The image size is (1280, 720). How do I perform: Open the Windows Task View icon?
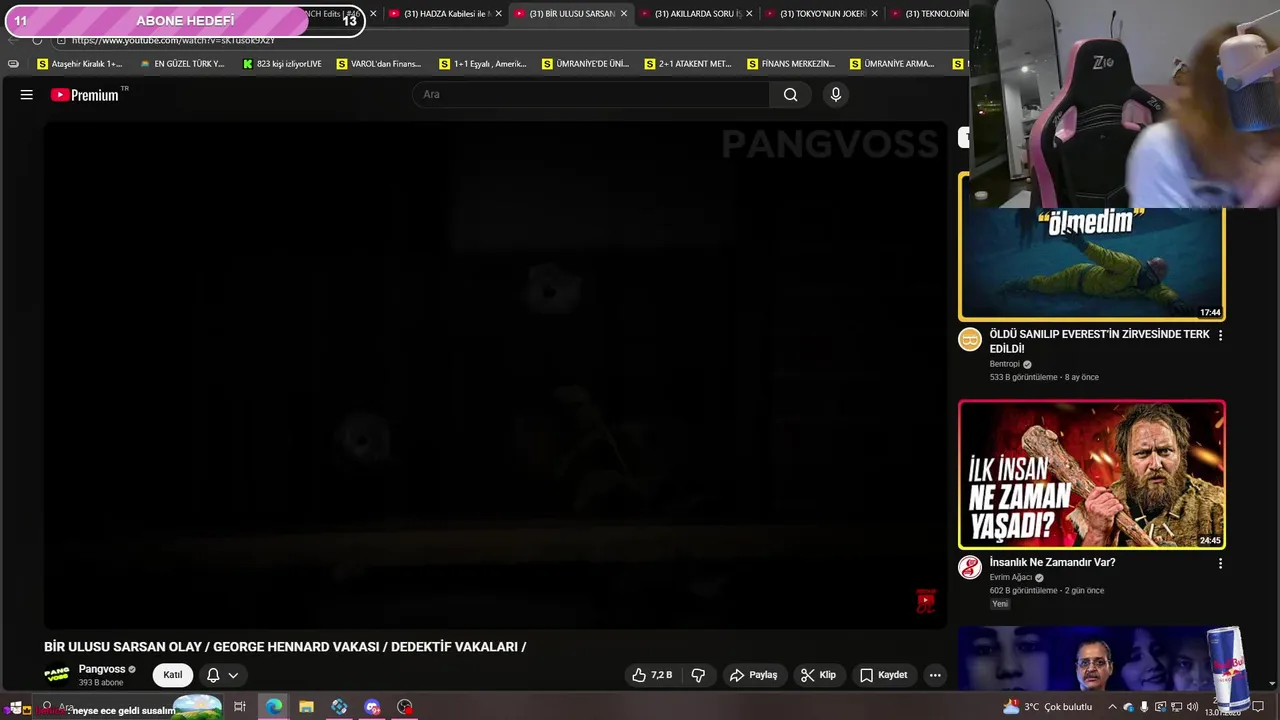(x=240, y=707)
